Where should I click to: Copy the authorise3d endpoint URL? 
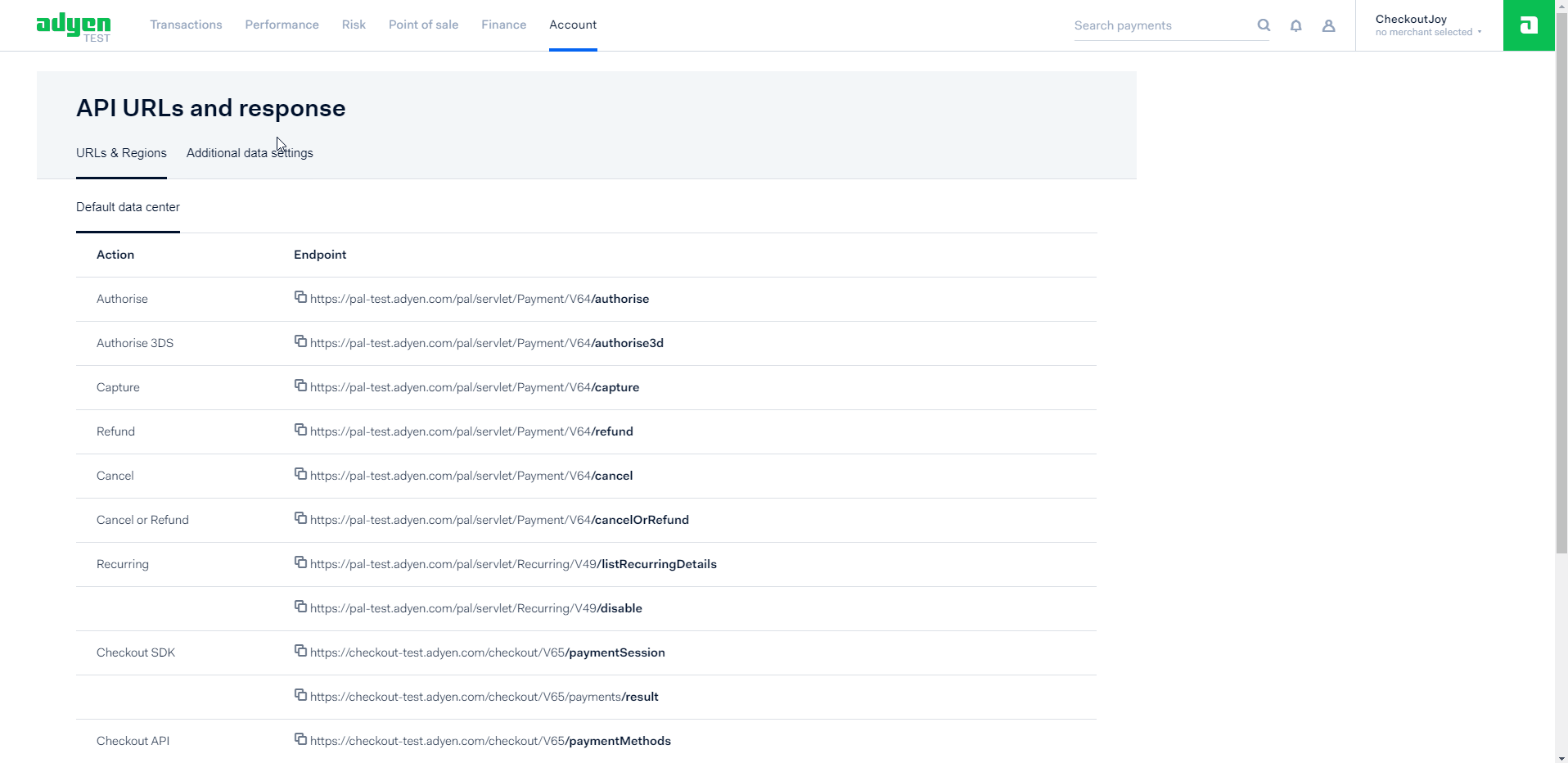point(300,341)
